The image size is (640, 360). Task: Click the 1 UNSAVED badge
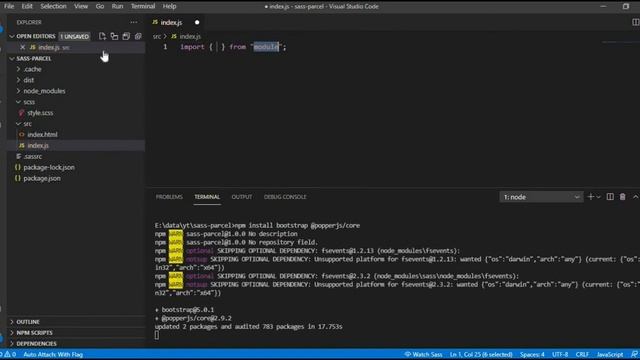click(74, 36)
